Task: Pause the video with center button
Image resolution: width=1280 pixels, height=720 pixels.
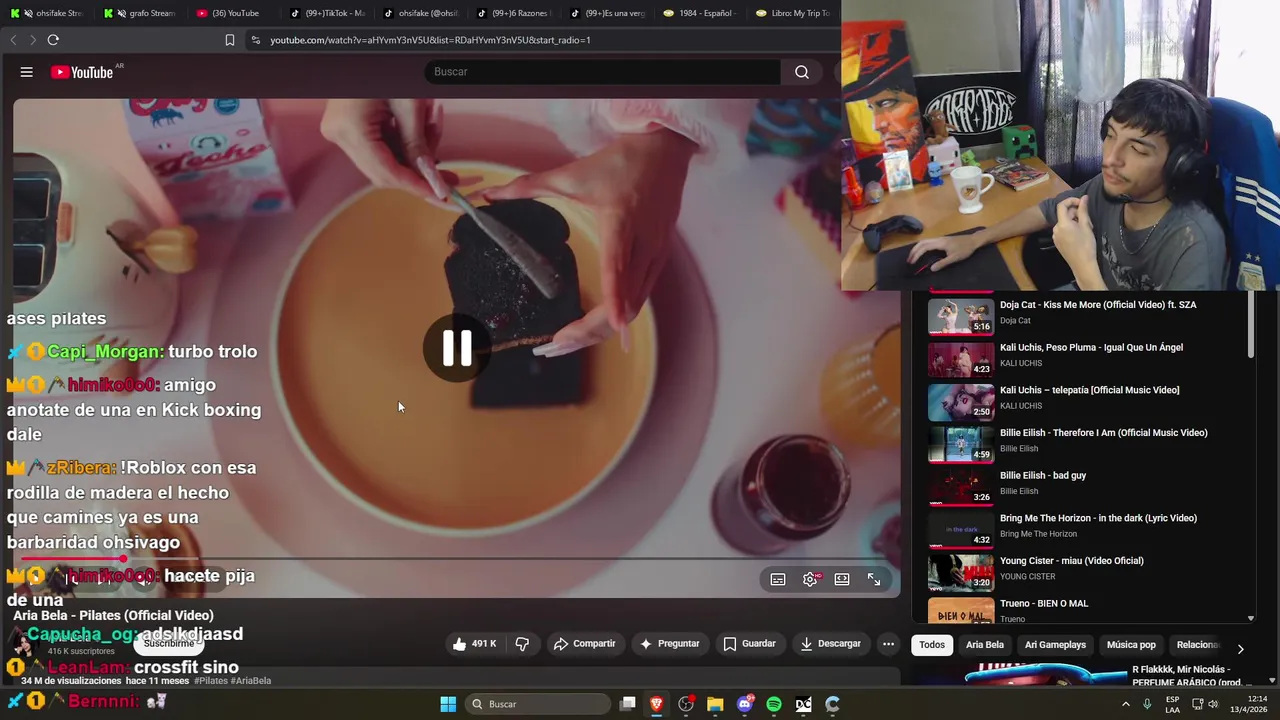Action: [457, 347]
